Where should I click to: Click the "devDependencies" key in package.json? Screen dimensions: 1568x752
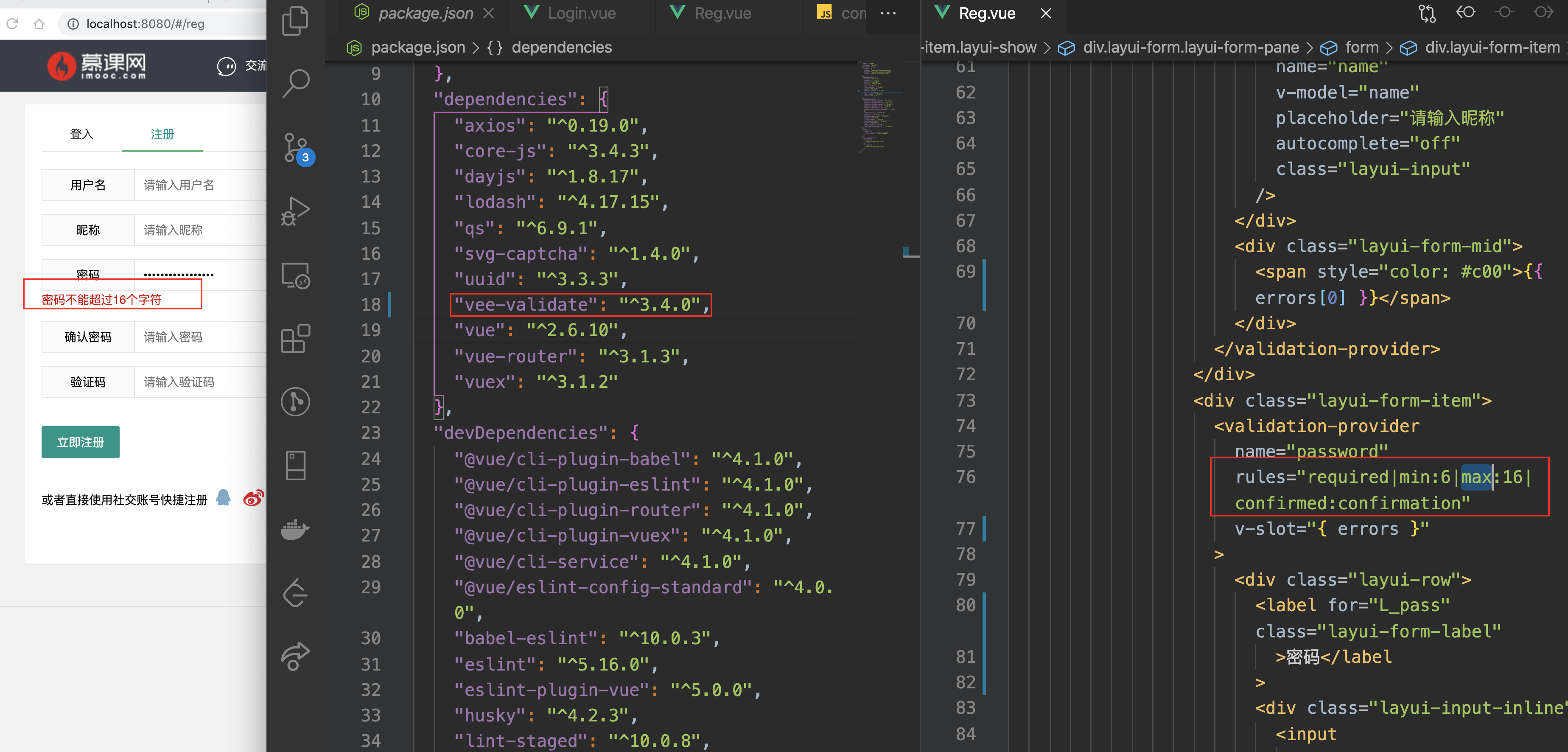[x=521, y=433]
